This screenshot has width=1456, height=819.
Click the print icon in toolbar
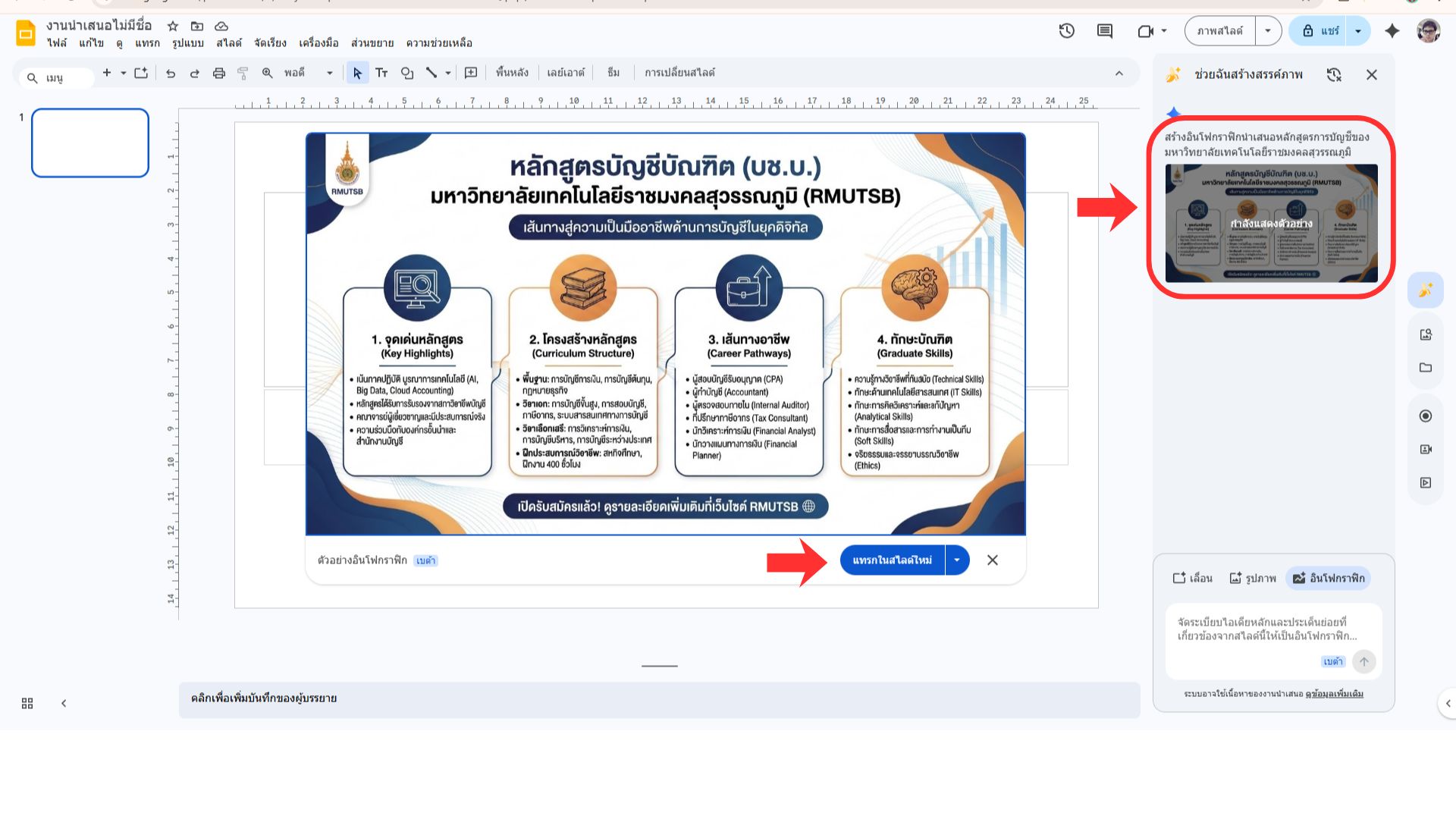coord(219,73)
